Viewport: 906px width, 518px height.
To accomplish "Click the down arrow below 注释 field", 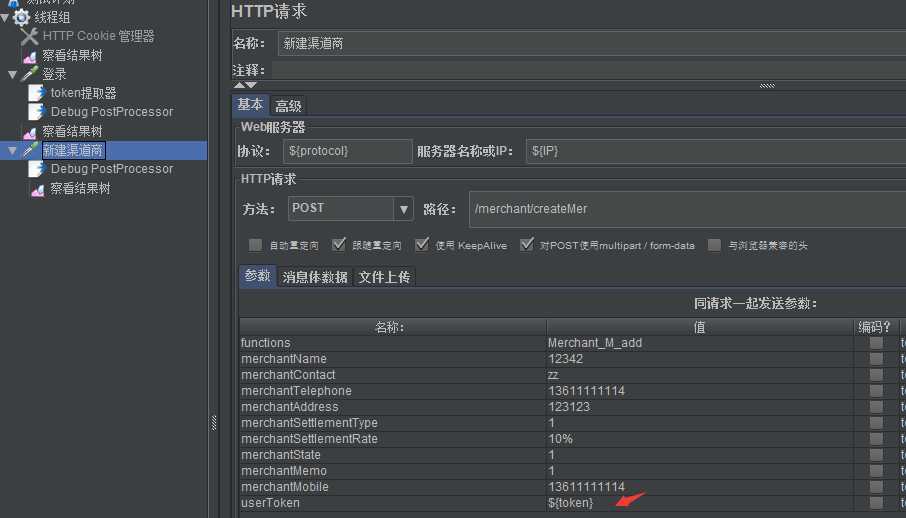I will point(251,85).
